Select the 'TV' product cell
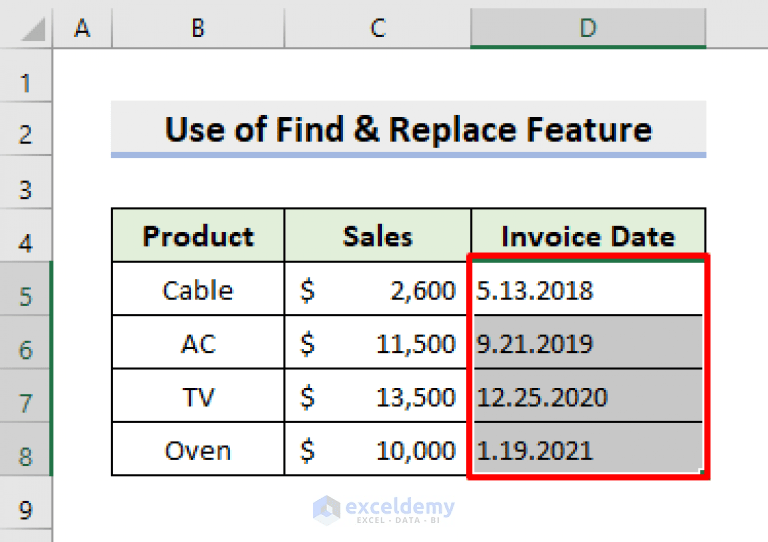 click(198, 396)
